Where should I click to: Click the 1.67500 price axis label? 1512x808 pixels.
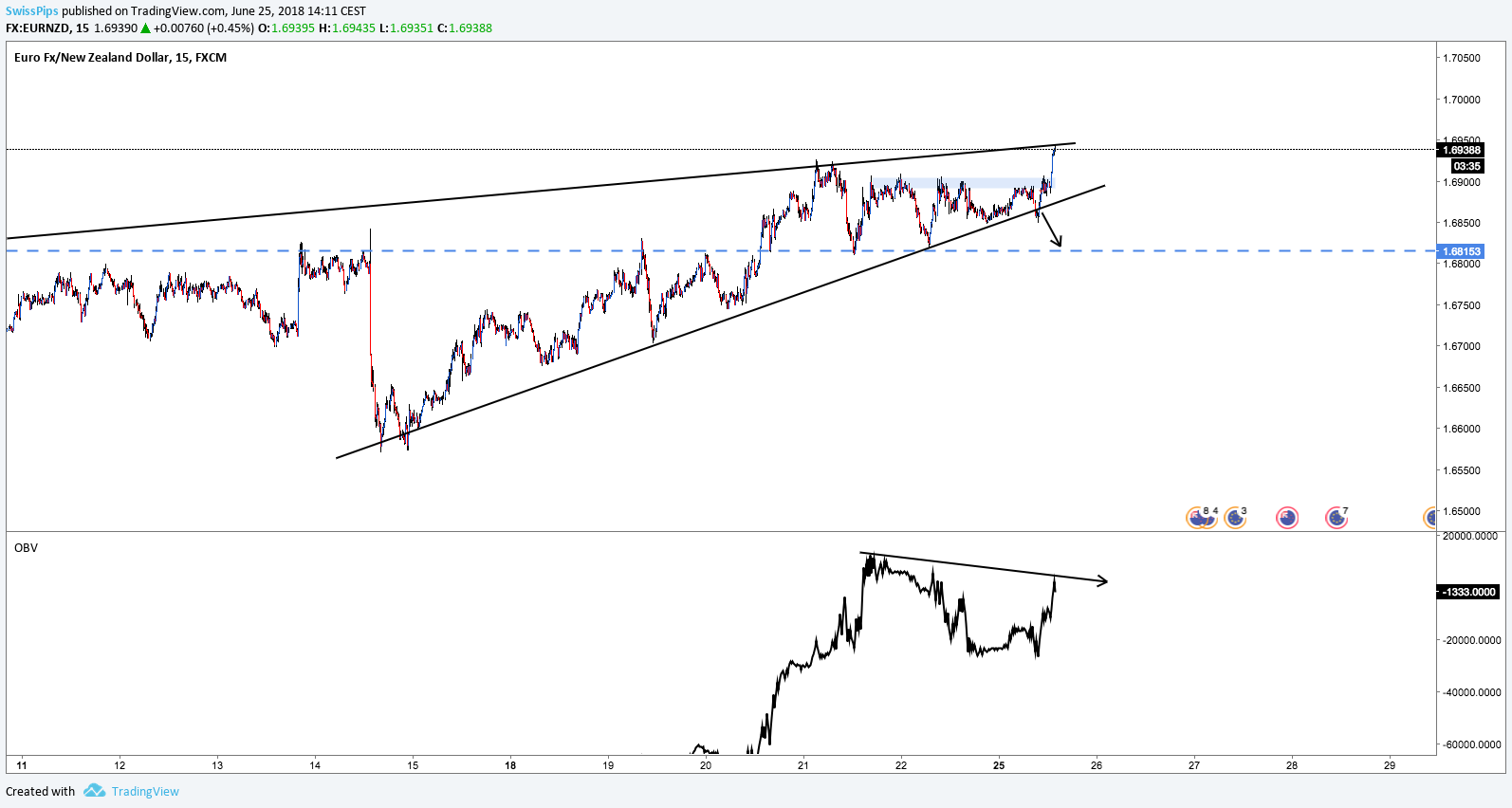(x=1462, y=305)
